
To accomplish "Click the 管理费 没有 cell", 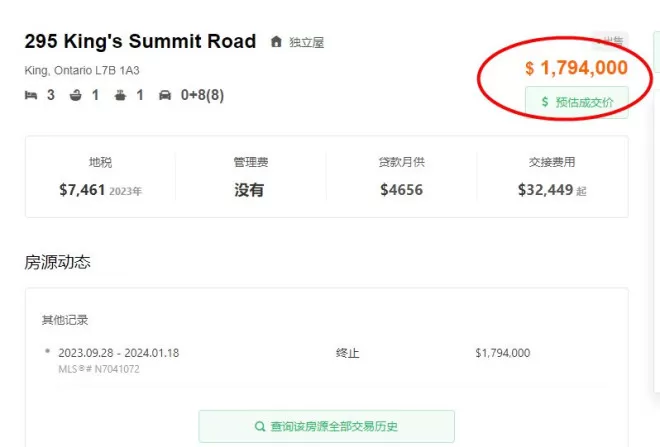I will (251, 177).
